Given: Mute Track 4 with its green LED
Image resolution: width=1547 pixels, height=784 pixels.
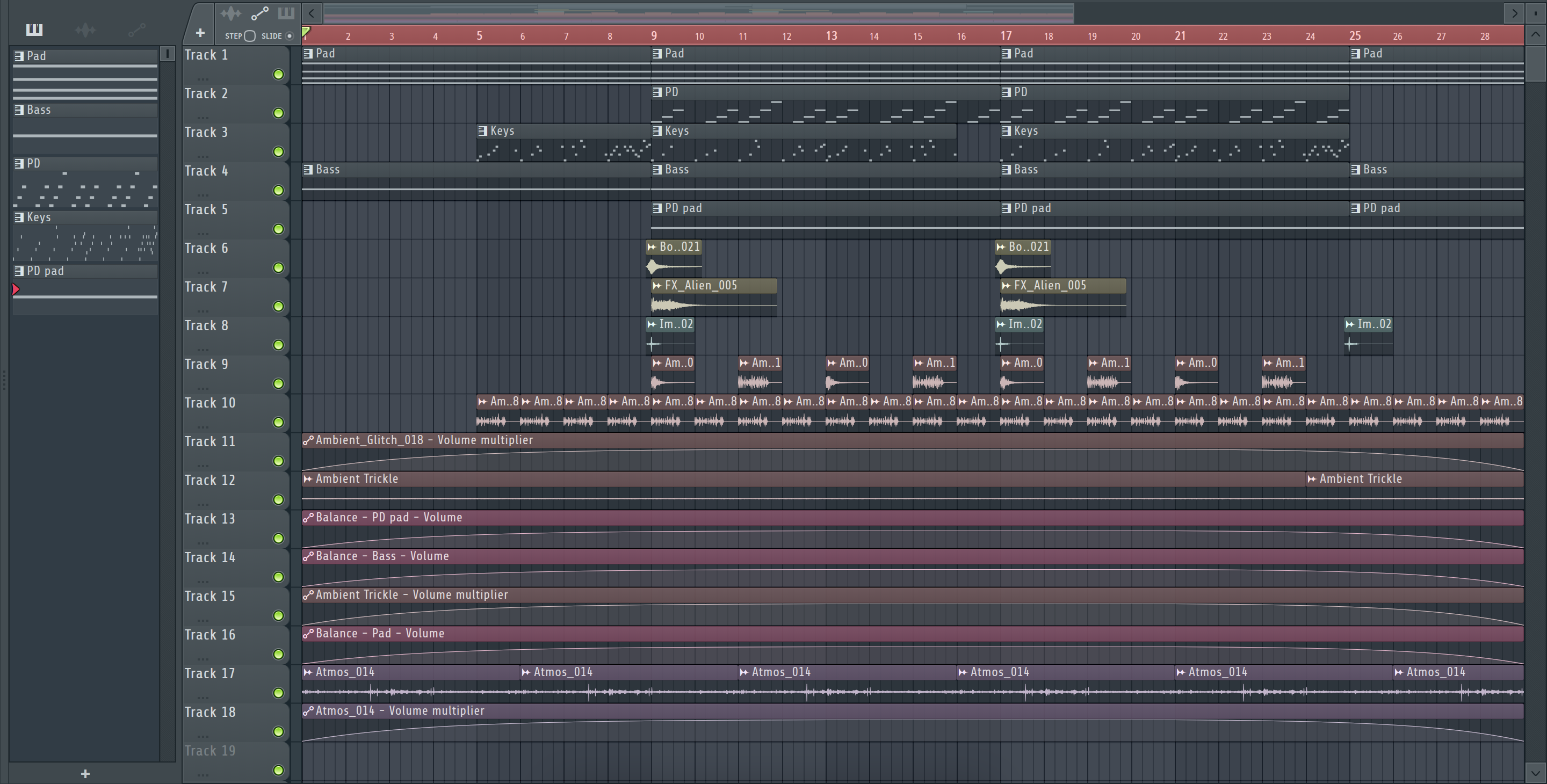Looking at the screenshot, I should [x=279, y=190].
